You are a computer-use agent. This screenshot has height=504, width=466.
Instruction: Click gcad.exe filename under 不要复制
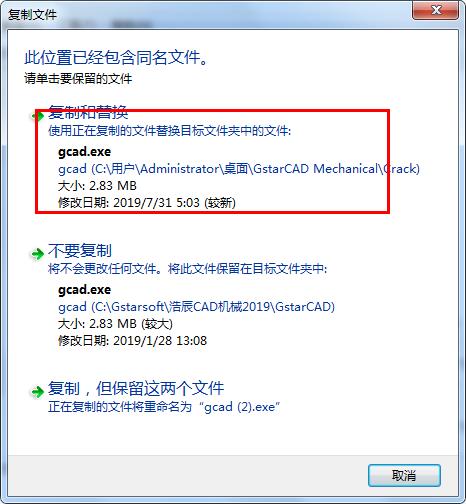point(85,290)
